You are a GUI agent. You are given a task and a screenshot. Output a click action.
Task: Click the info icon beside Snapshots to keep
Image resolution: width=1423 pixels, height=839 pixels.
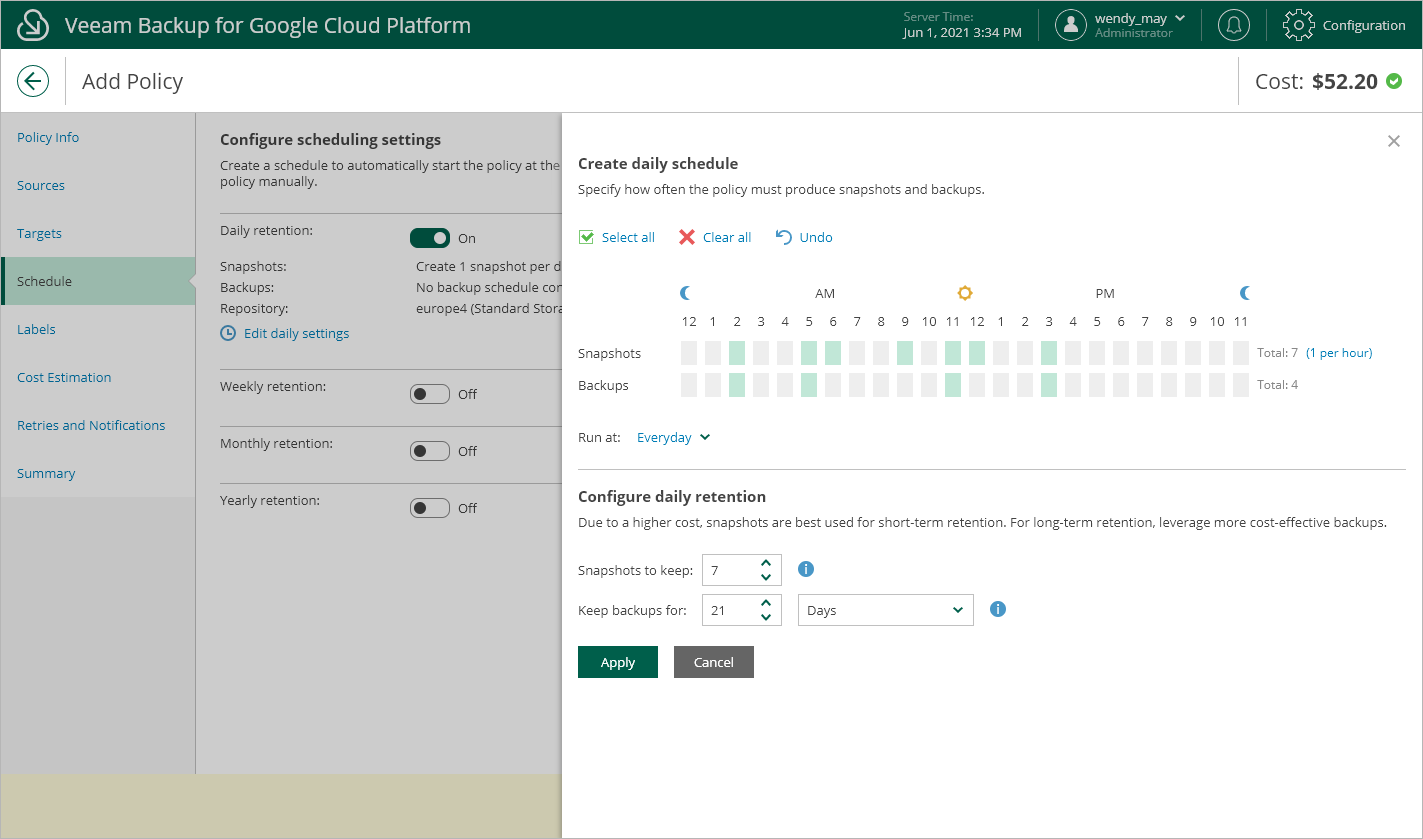[806, 569]
